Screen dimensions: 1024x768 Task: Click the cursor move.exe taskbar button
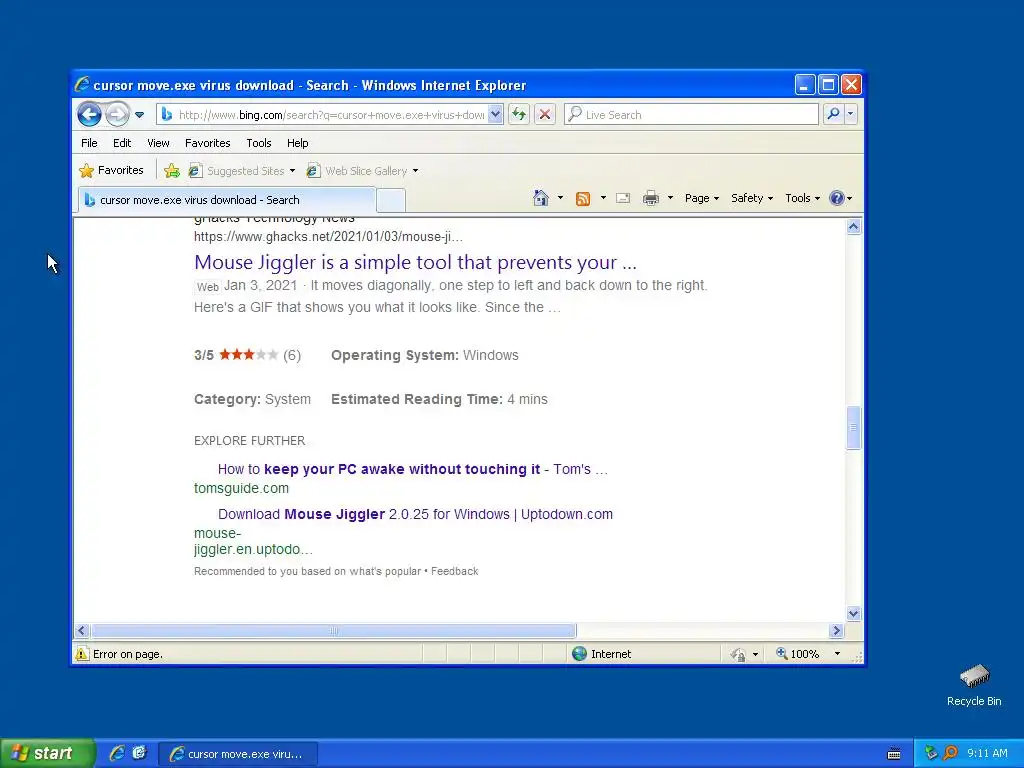click(x=238, y=754)
